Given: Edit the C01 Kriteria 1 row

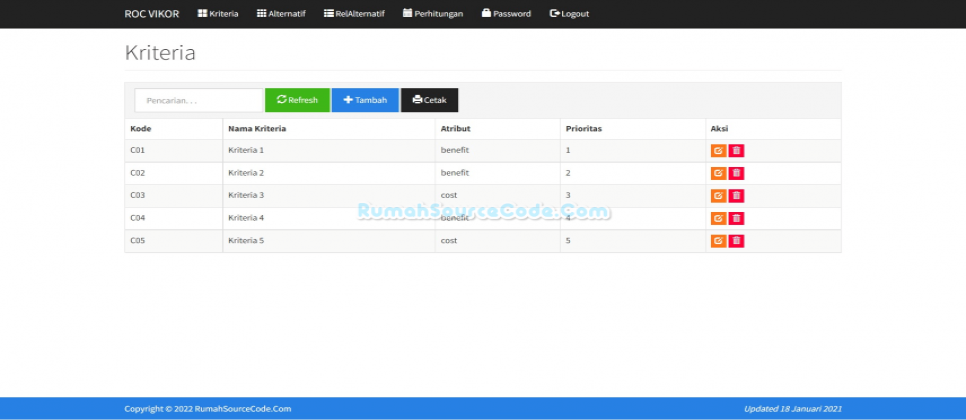Looking at the screenshot, I should [x=718, y=151].
